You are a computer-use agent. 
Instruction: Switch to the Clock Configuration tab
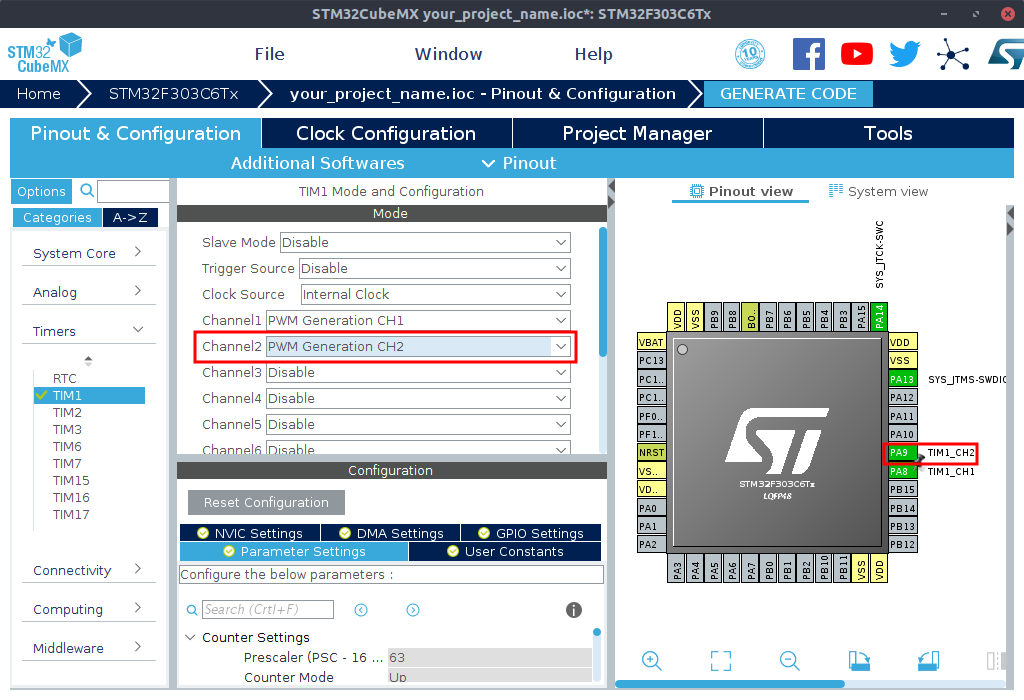[386, 134]
